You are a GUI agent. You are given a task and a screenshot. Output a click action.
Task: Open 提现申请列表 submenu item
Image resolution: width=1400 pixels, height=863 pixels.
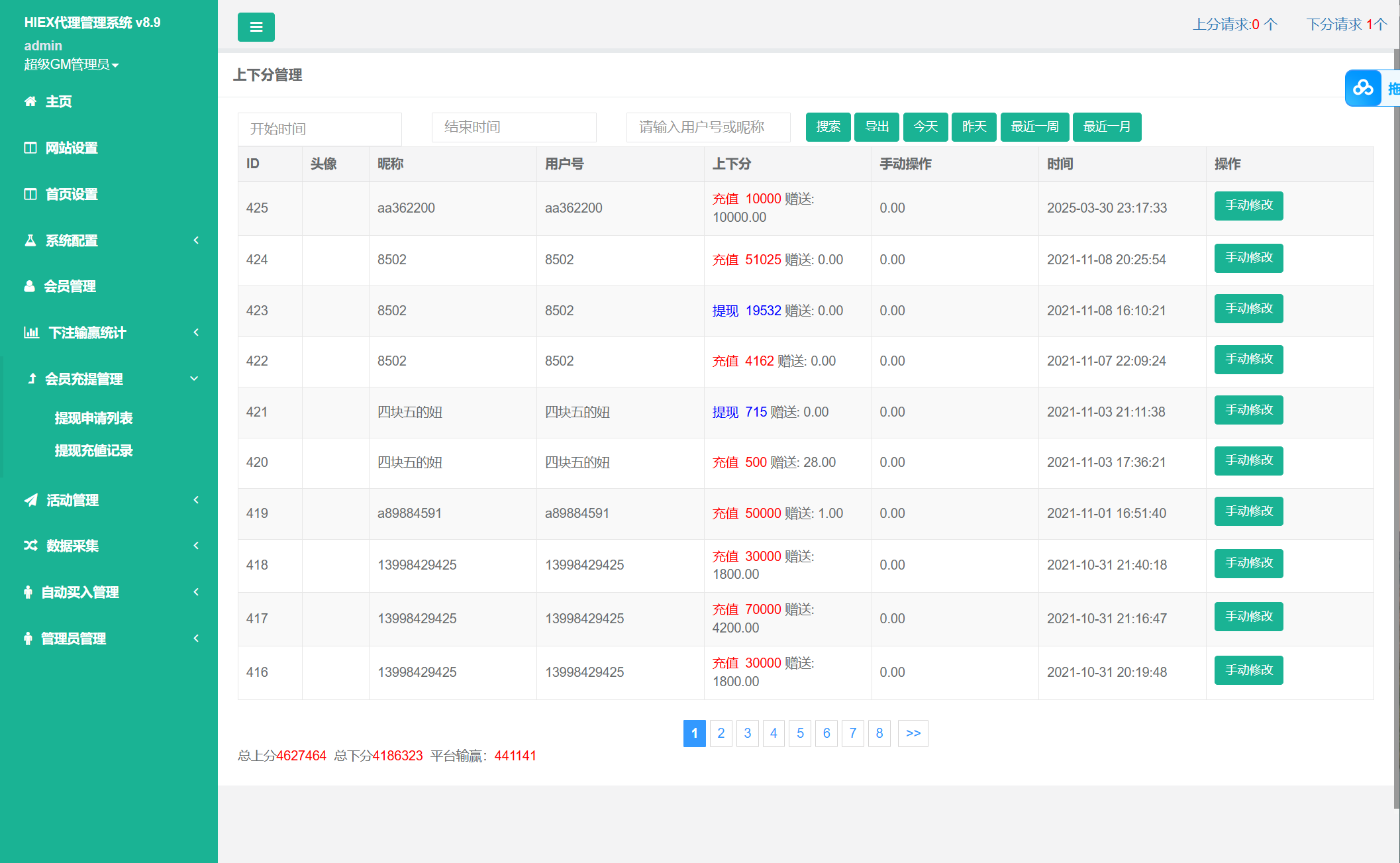(93, 418)
